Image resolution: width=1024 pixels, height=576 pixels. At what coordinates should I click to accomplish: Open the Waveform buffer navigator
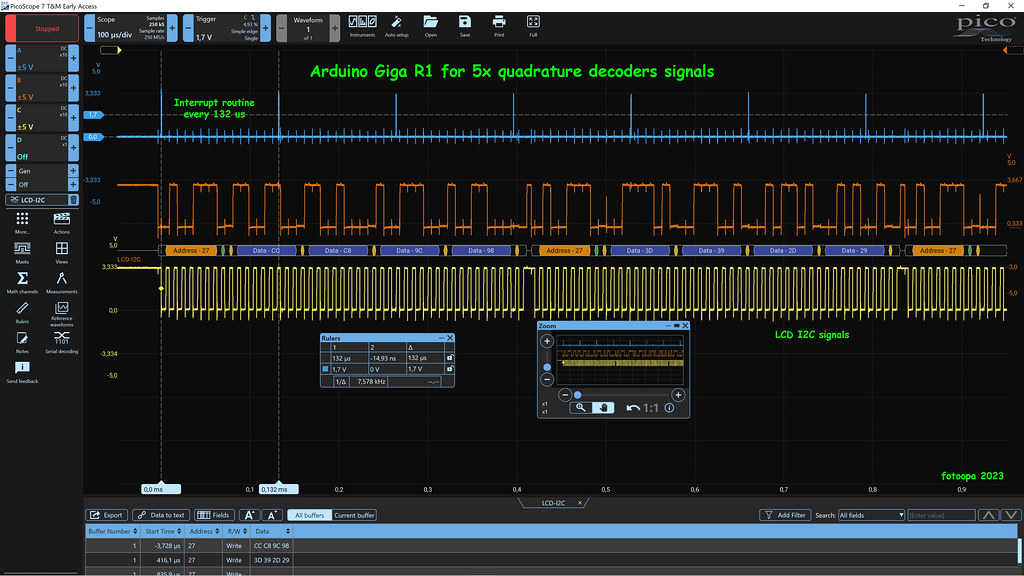[308, 29]
